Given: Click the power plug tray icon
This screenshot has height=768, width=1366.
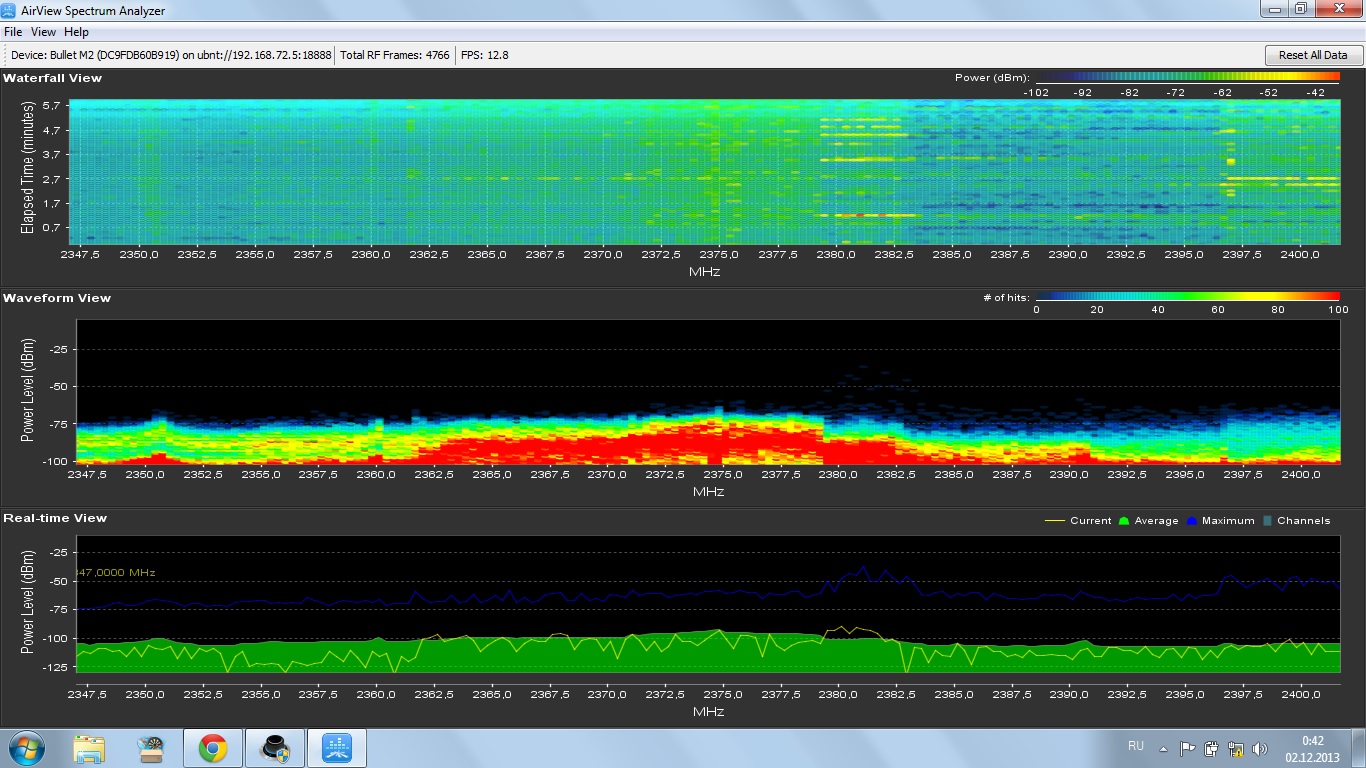Looking at the screenshot, I should pyautogui.click(x=1212, y=748).
